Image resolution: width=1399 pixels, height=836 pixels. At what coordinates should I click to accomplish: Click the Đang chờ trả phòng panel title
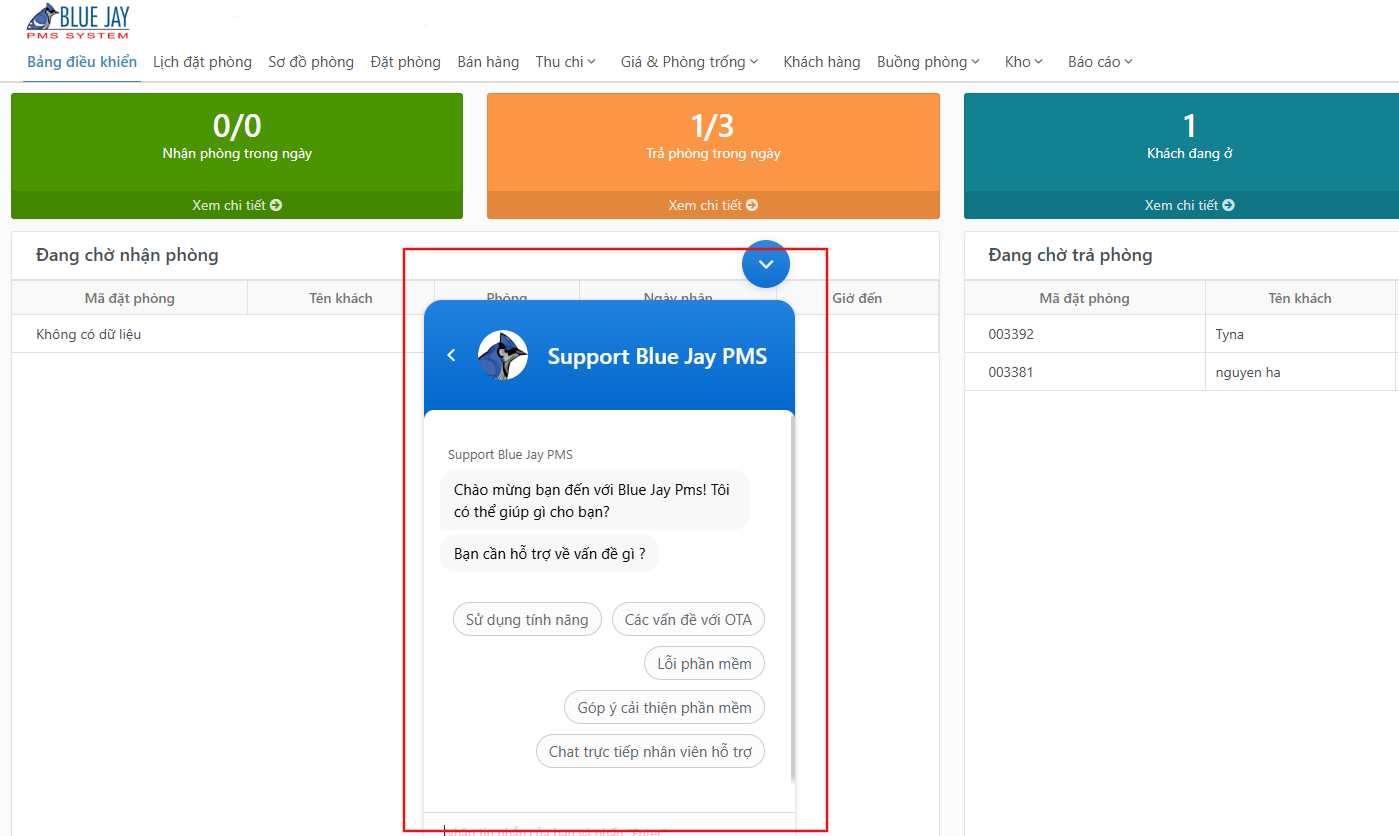click(x=1070, y=255)
